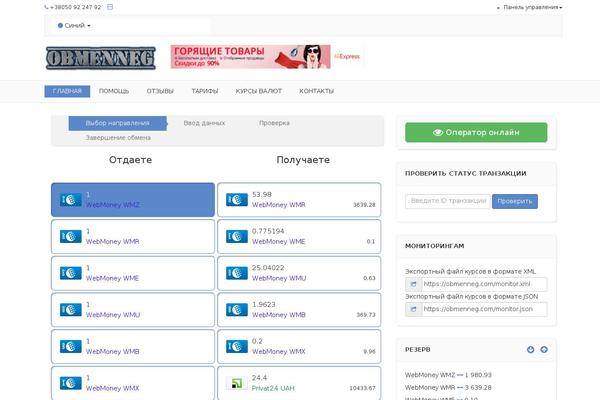Click the 53.98 rate value
600x400 pixels.
(262, 194)
